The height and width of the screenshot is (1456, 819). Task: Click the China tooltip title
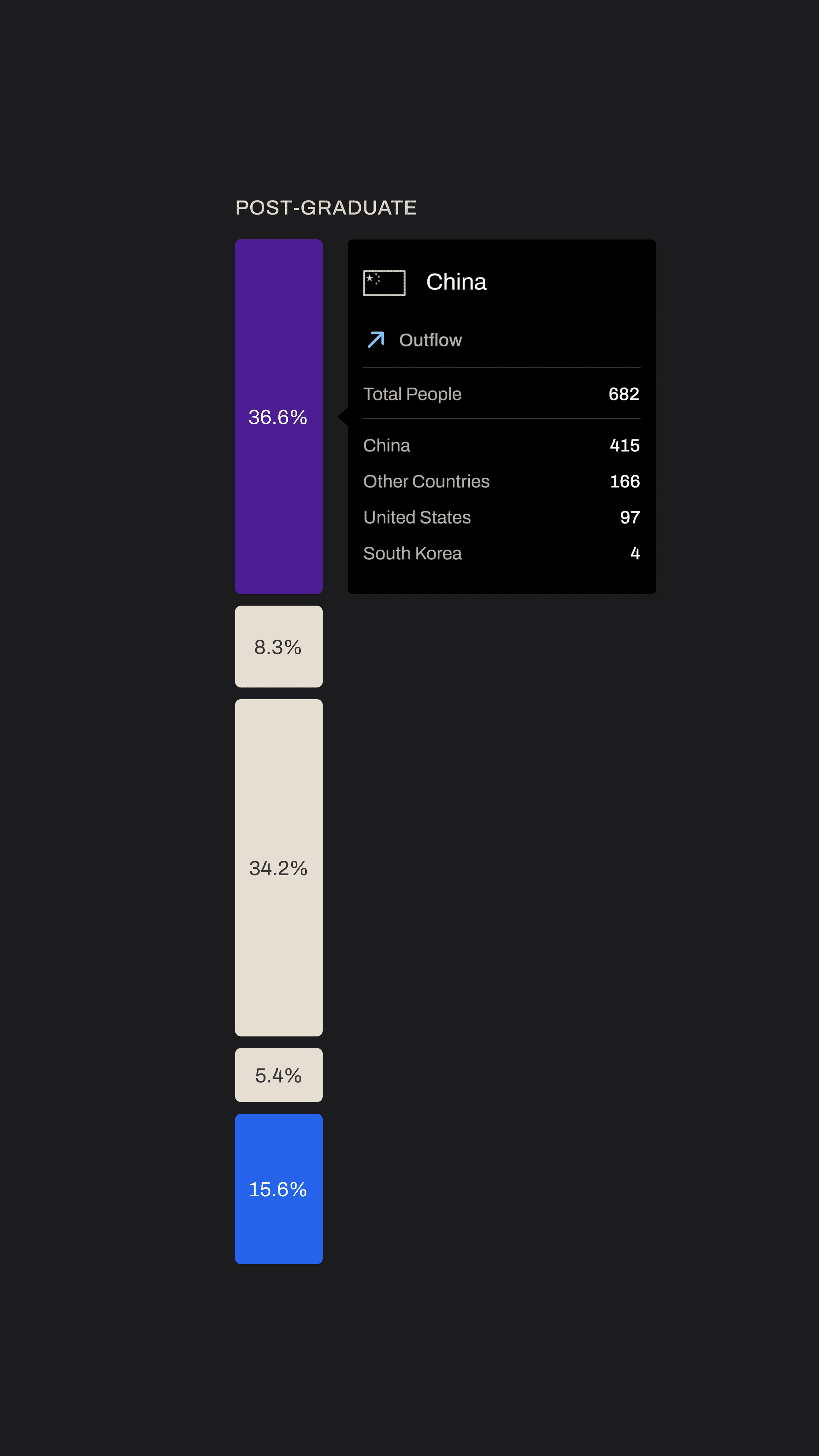(456, 281)
